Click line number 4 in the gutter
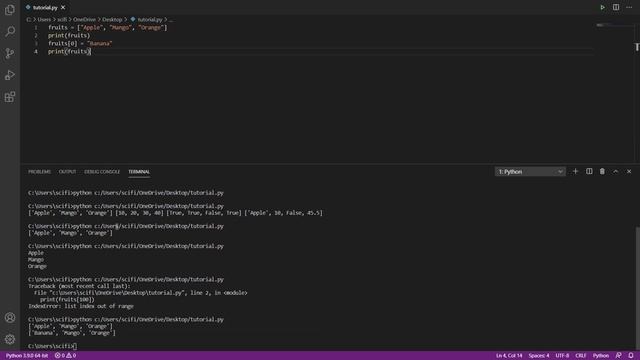Viewport: 640px width, 360px height. click(36, 51)
